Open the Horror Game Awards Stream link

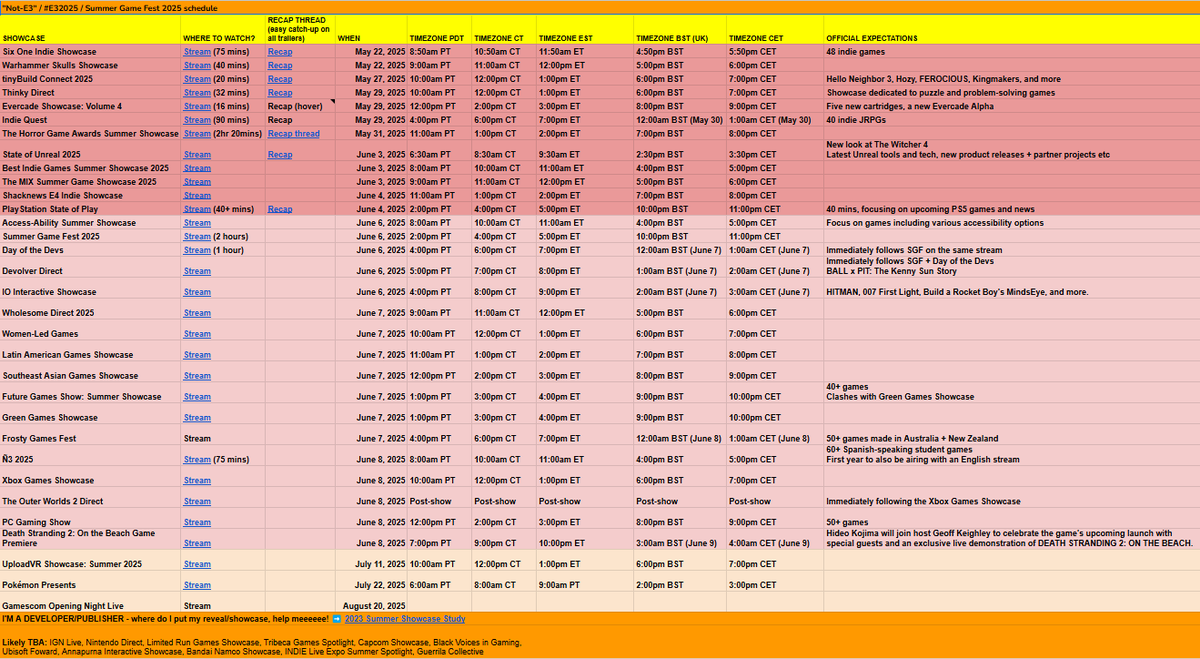197,133
